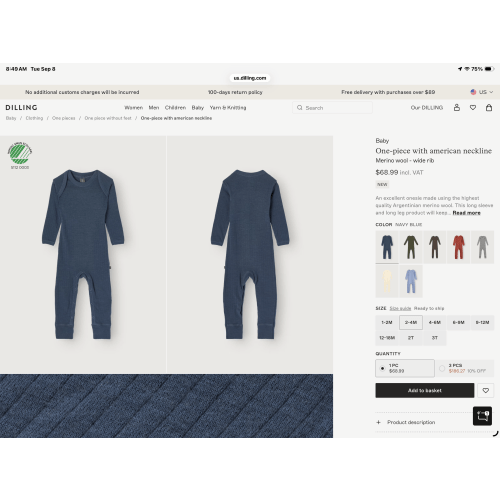This screenshot has width=500, height=500.
Task: Open the Size guide link
Action: 400,308
